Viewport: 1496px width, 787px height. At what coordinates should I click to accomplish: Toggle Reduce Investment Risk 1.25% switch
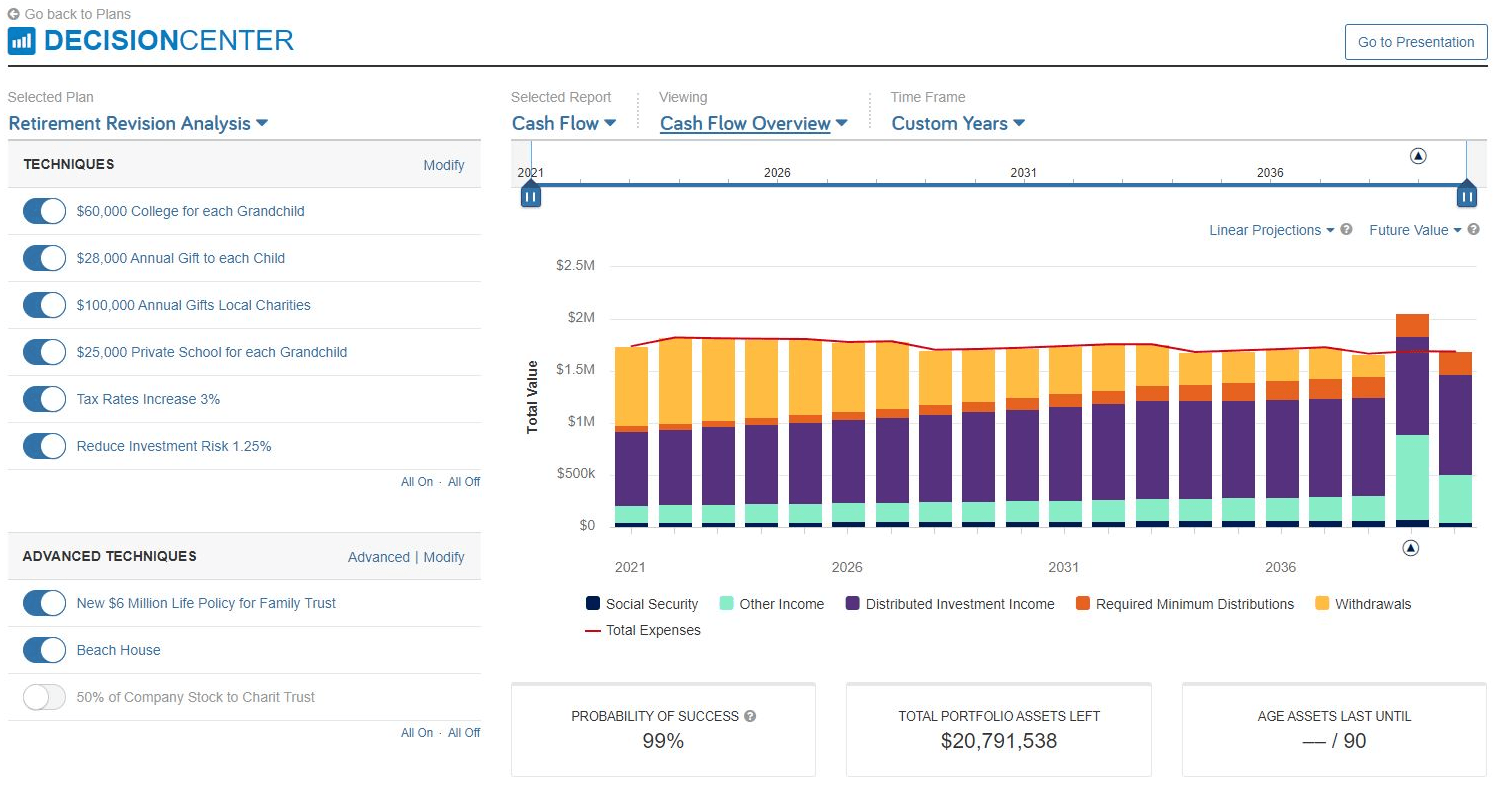pyautogui.click(x=44, y=446)
